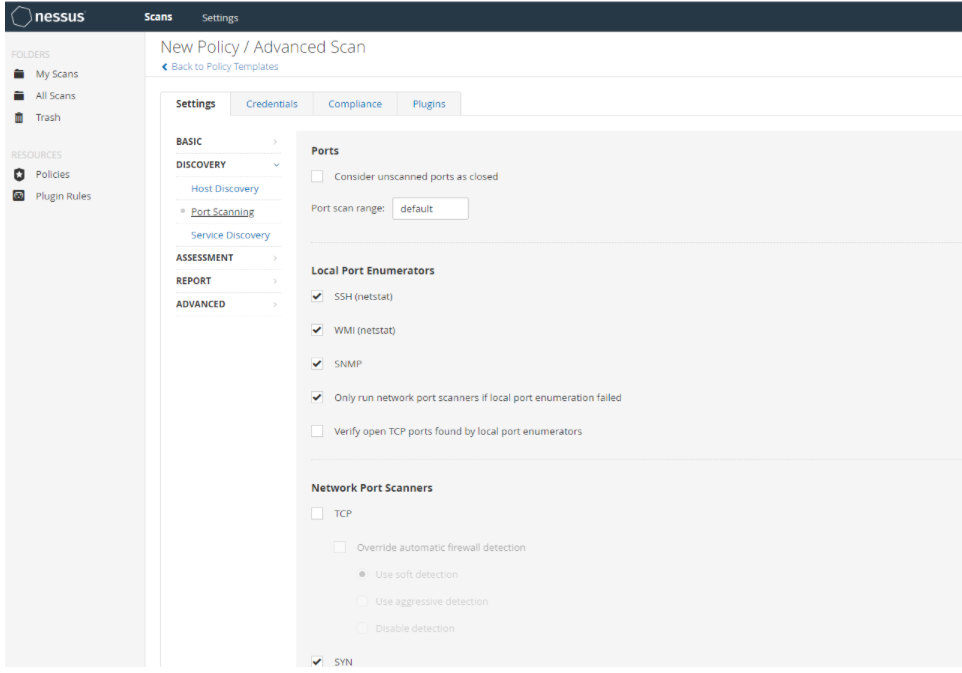The width and height of the screenshot is (962, 673).
Task: Click the Plugin Rules icon
Action: (x=19, y=196)
